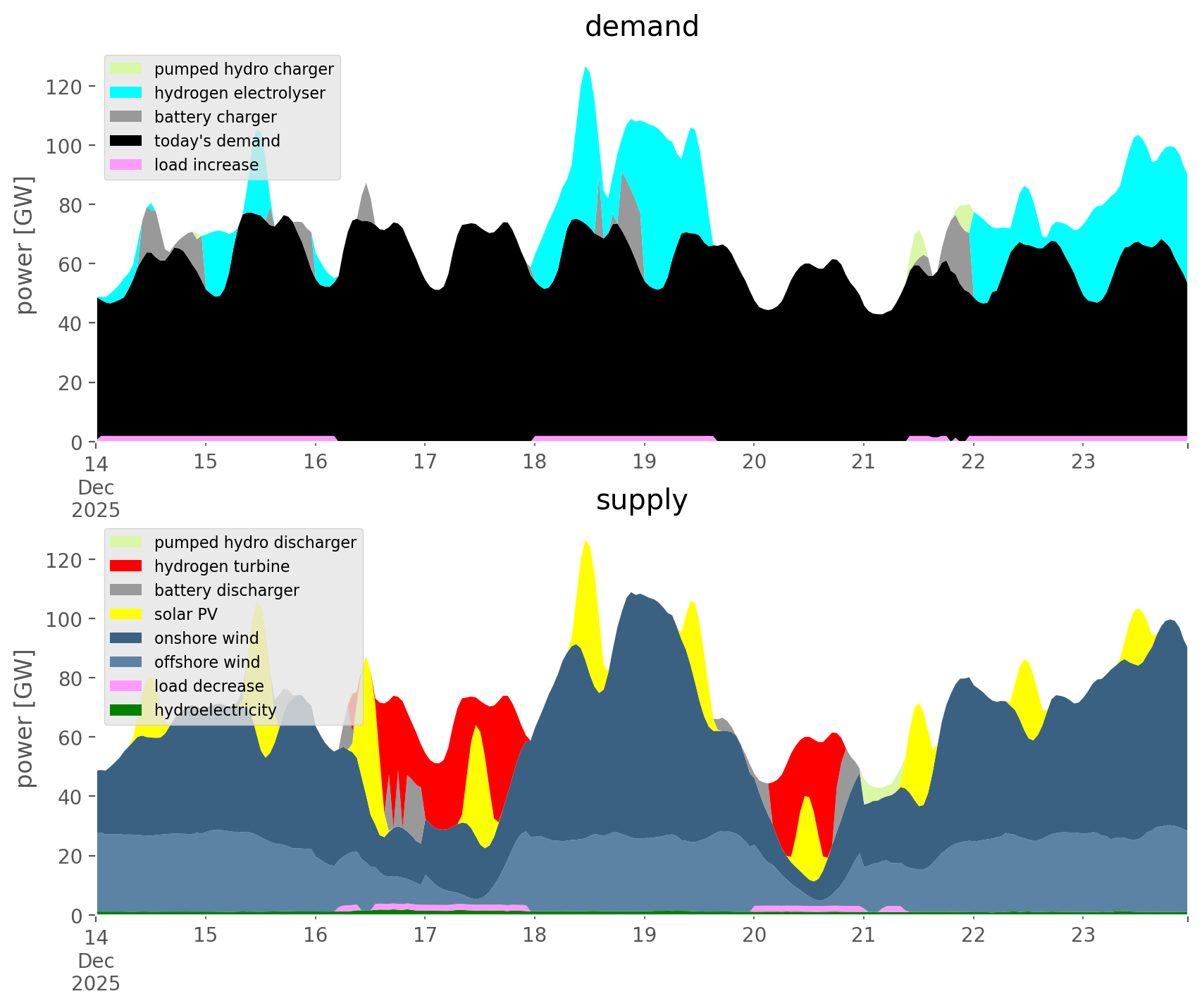The height and width of the screenshot is (1008, 1202).
Task: Click the onshore wind legend swatch
Action: click(x=127, y=638)
